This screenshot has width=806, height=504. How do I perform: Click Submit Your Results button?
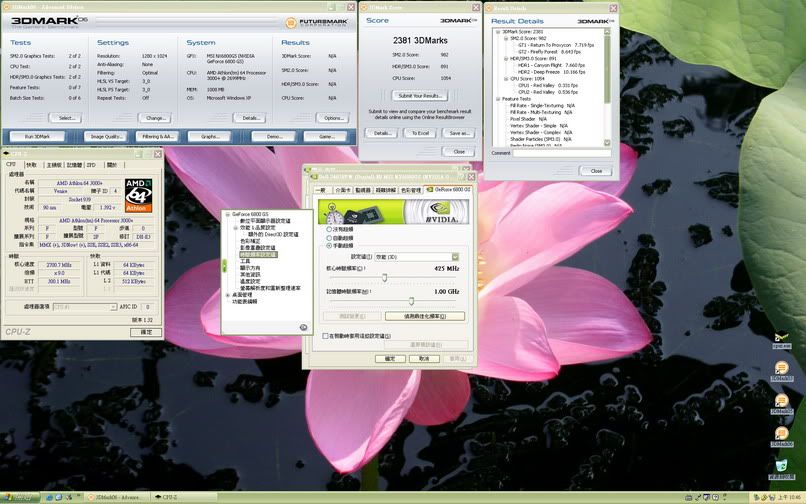(x=420, y=96)
